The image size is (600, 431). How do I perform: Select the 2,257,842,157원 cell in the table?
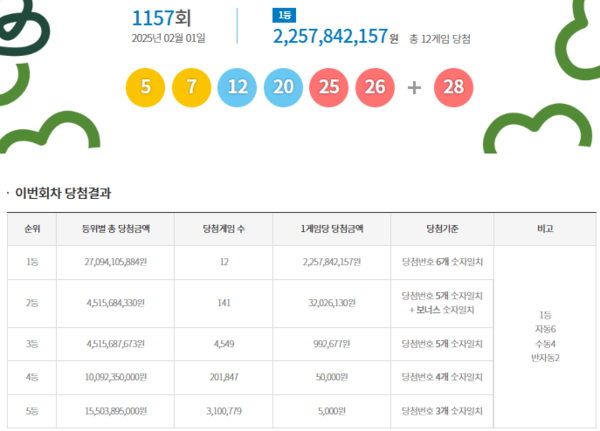tap(332, 262)
